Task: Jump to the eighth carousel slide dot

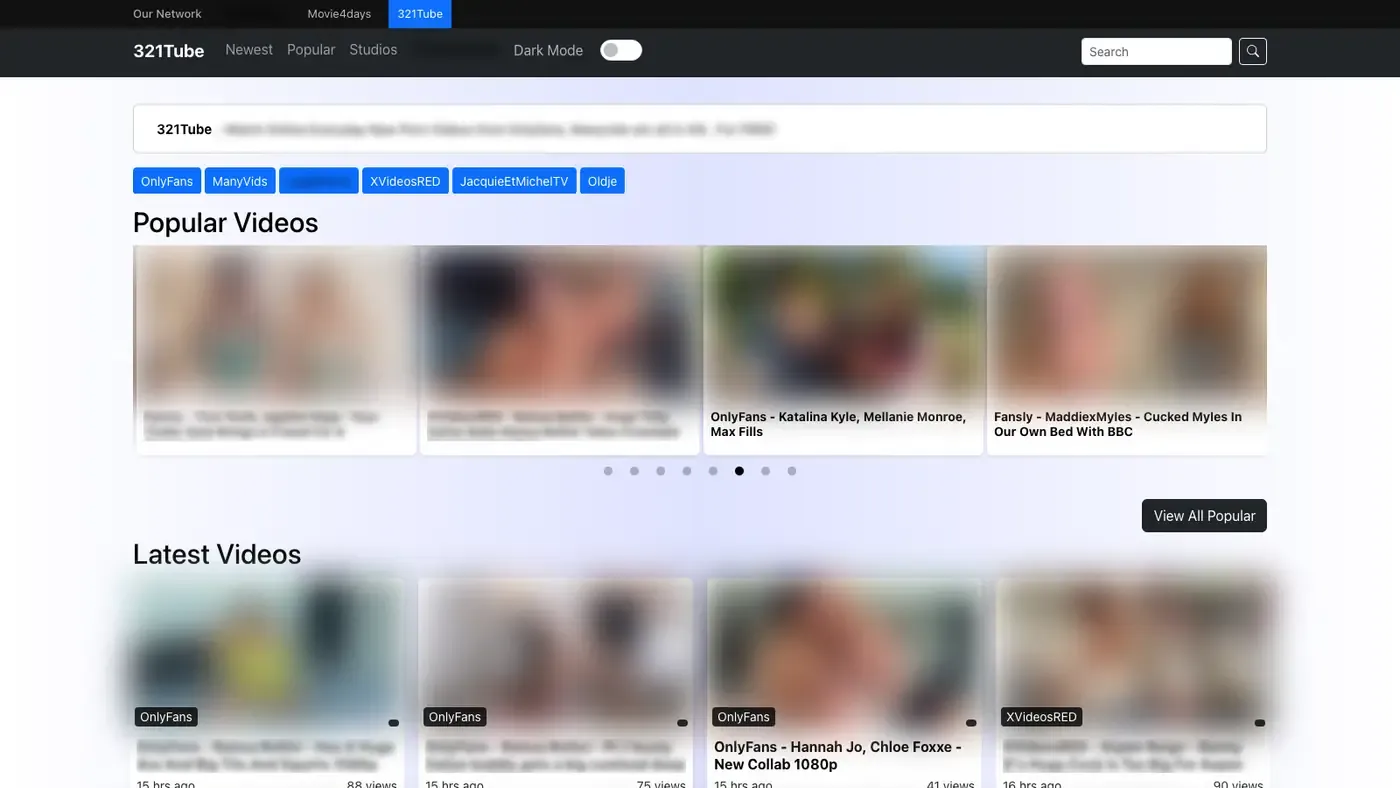Action: coord(792,471)
